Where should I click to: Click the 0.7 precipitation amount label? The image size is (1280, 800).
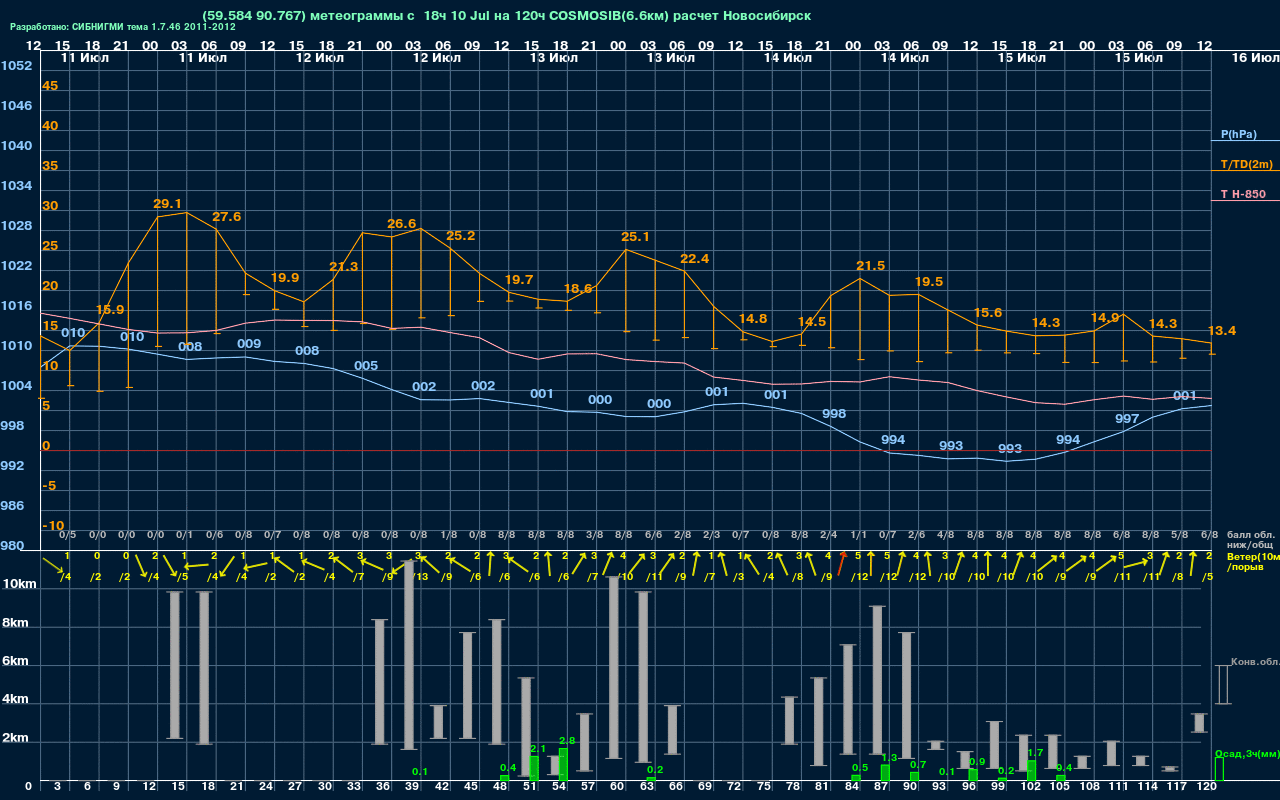(918, 765)
